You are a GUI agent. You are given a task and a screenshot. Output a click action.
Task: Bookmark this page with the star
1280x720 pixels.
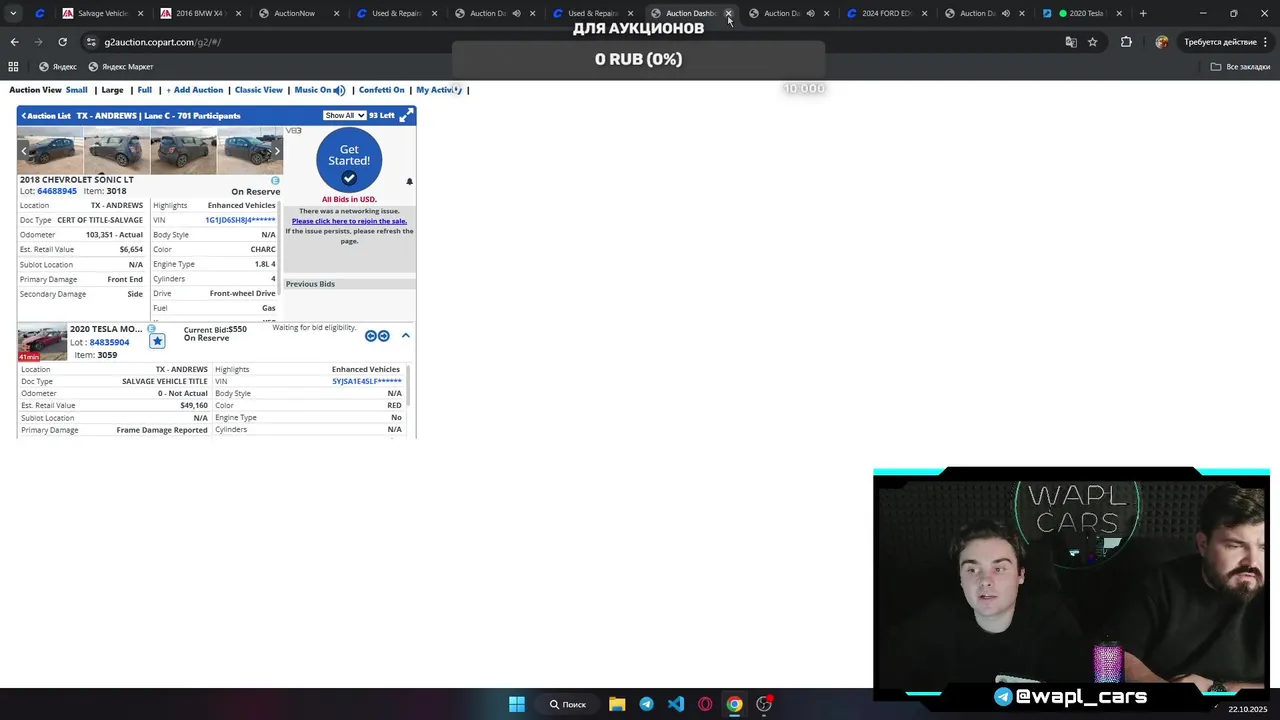click(1093, 42)
